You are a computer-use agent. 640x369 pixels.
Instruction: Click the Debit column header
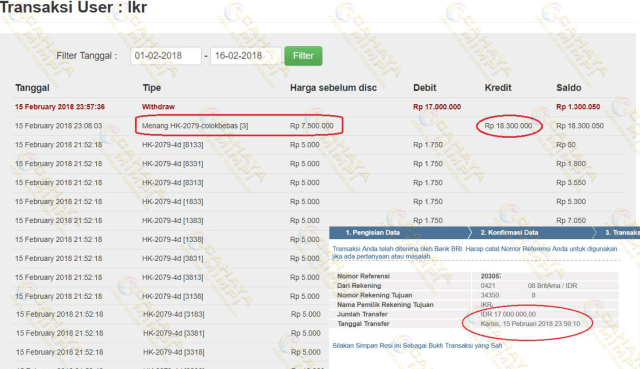[424, 88]
